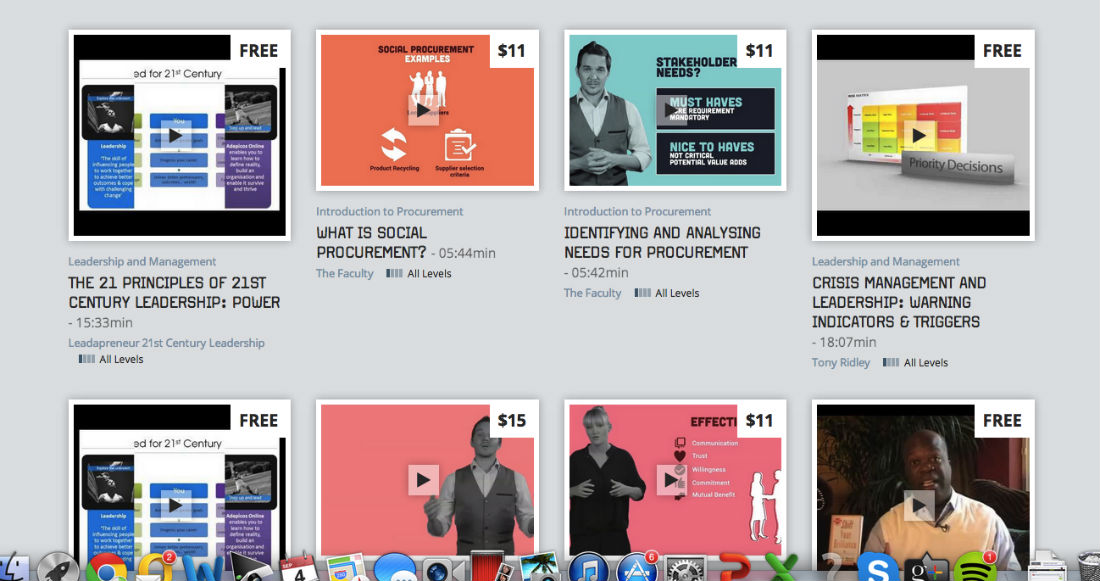Launch Skype from the dock
The height and width of the screenshot is (581, 1100).
(x=877, y=568)
